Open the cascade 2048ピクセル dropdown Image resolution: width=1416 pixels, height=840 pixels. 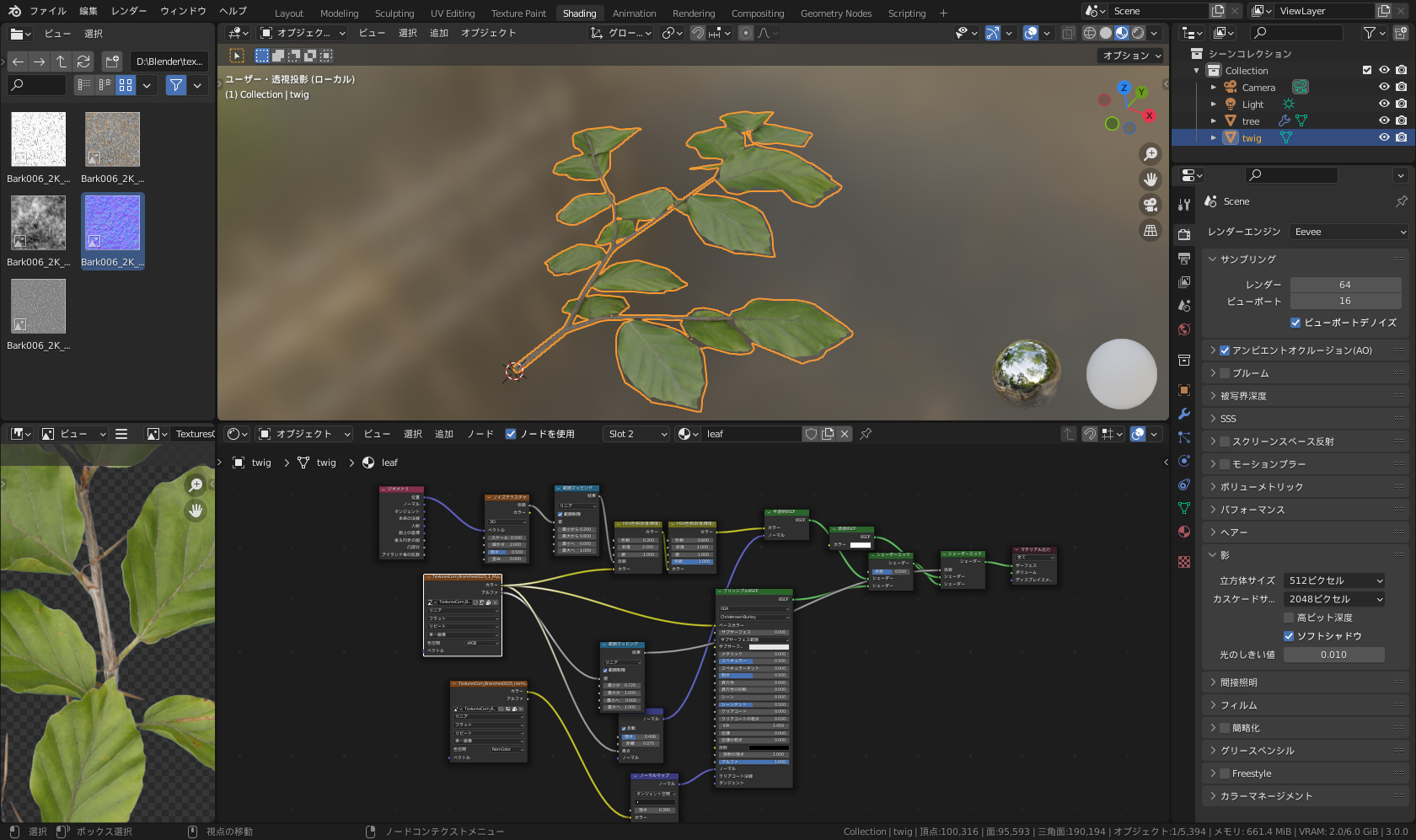click(x=1334, y=599)
